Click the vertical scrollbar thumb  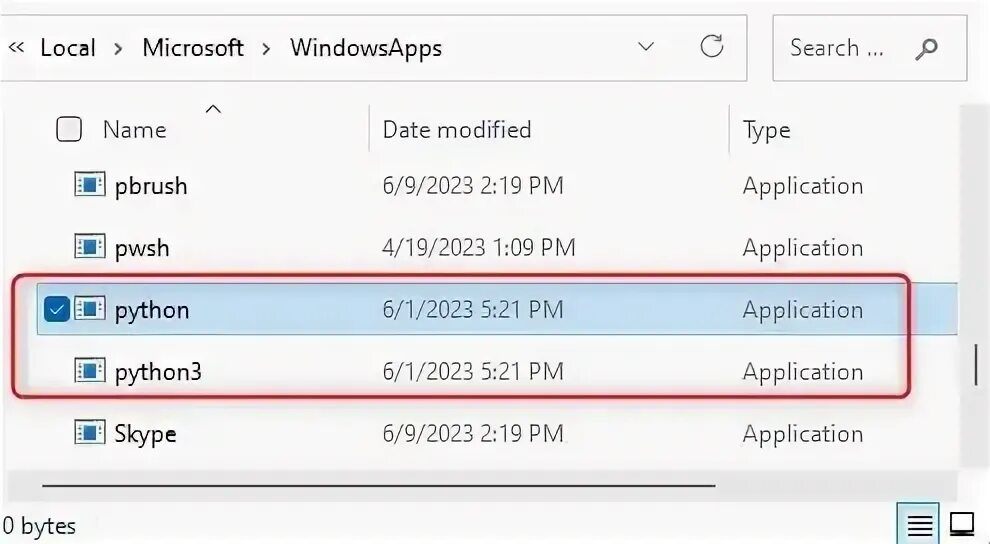[975, 365]
